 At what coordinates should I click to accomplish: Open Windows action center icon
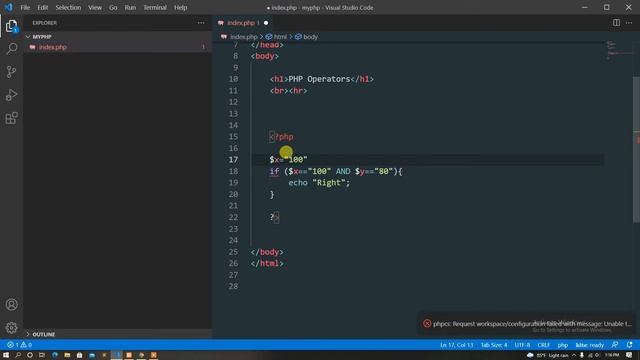629,356
